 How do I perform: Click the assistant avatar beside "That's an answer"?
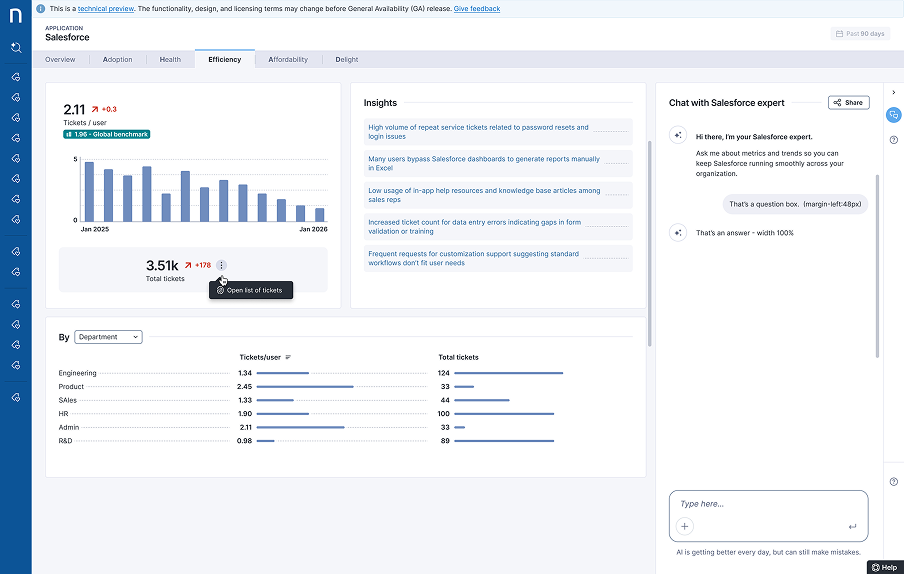coord(678,233)
